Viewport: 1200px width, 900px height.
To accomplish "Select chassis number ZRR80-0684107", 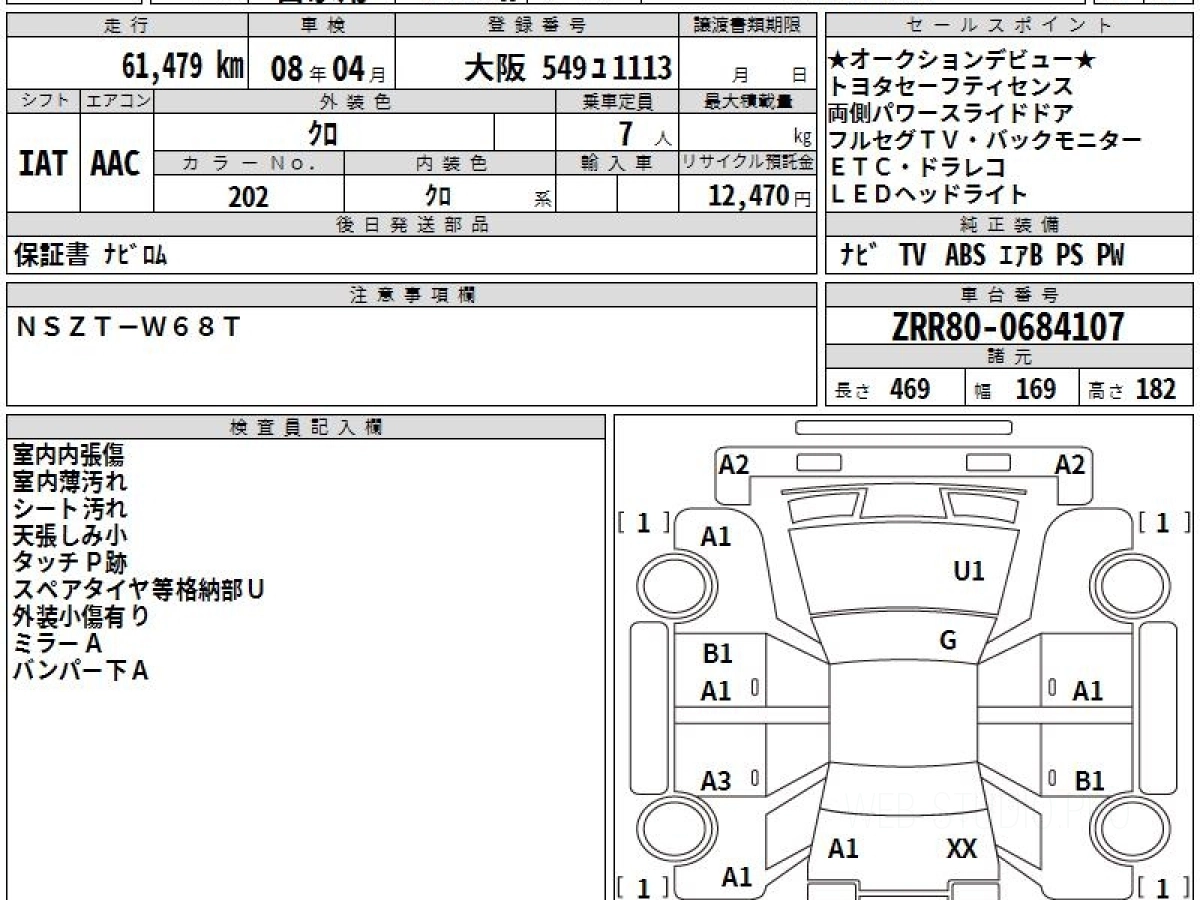I will pos(1009,326).
